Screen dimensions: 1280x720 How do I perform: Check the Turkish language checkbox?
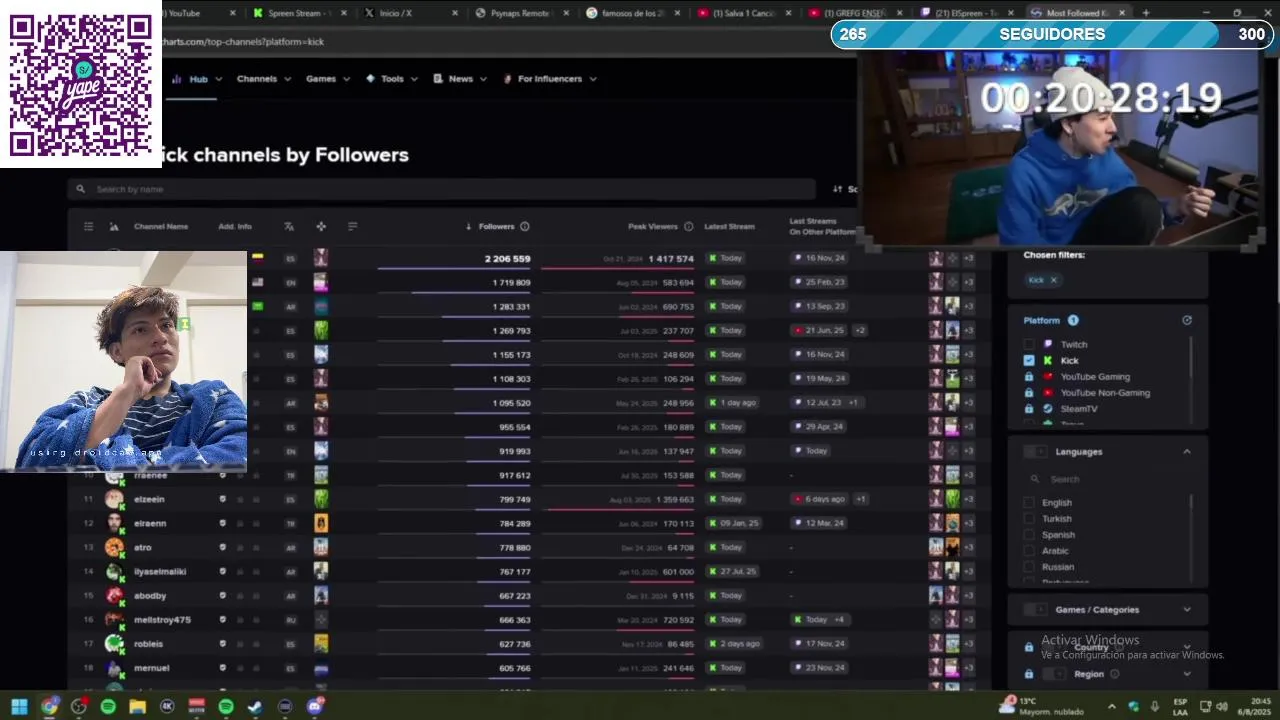click(x=1029, y=519)
